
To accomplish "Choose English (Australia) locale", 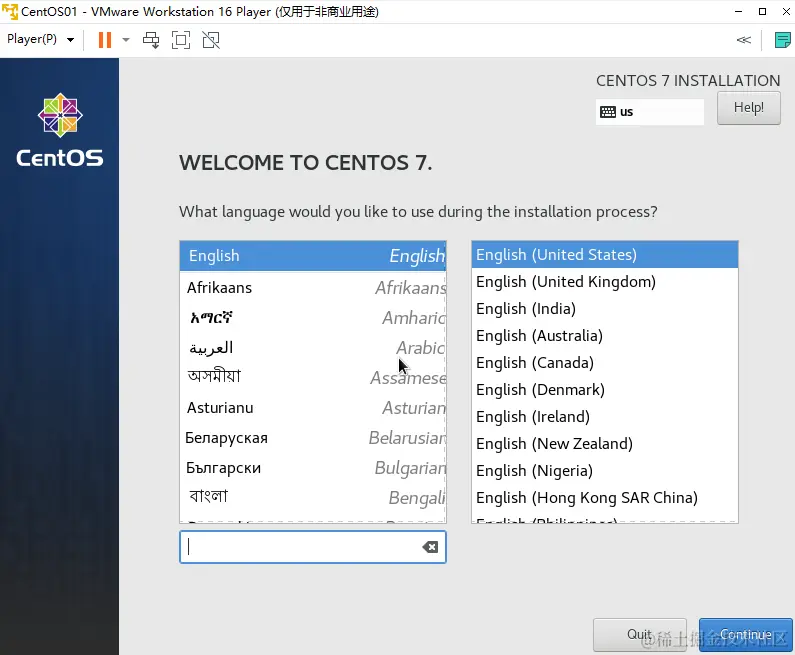I will [x=604, y=336].
